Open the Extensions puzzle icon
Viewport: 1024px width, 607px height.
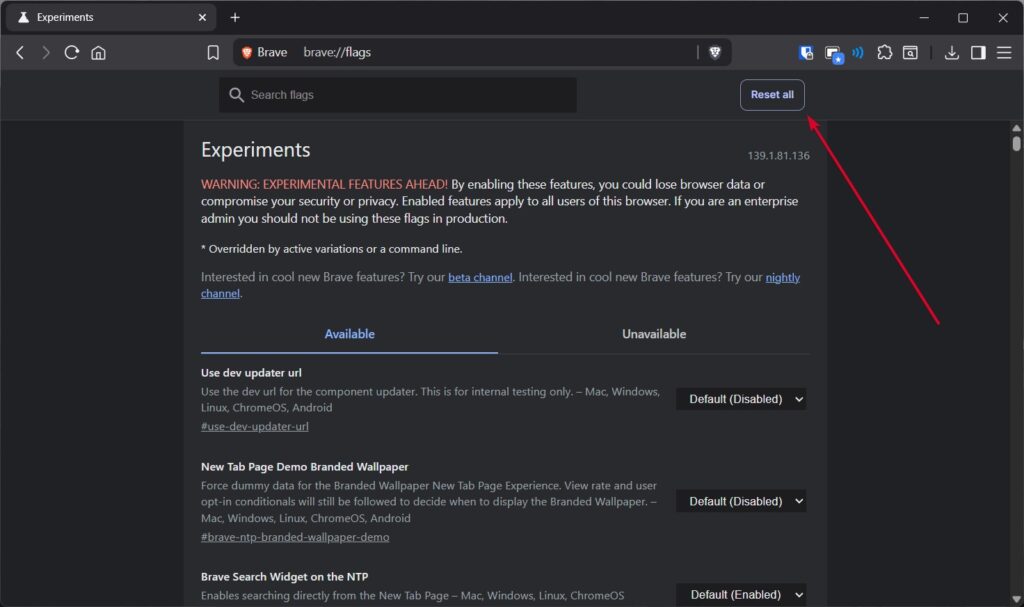click(884, 53)
